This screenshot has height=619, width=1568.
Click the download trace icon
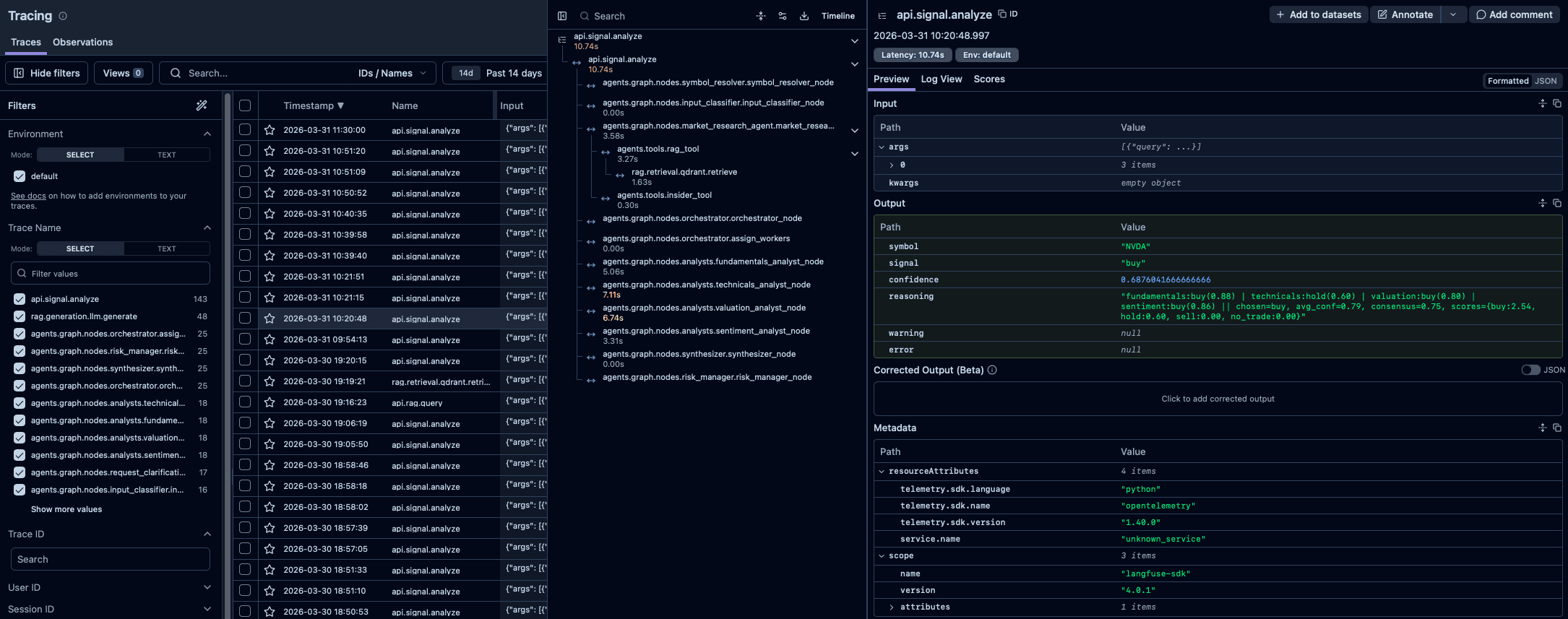click(x=804, y=16)
